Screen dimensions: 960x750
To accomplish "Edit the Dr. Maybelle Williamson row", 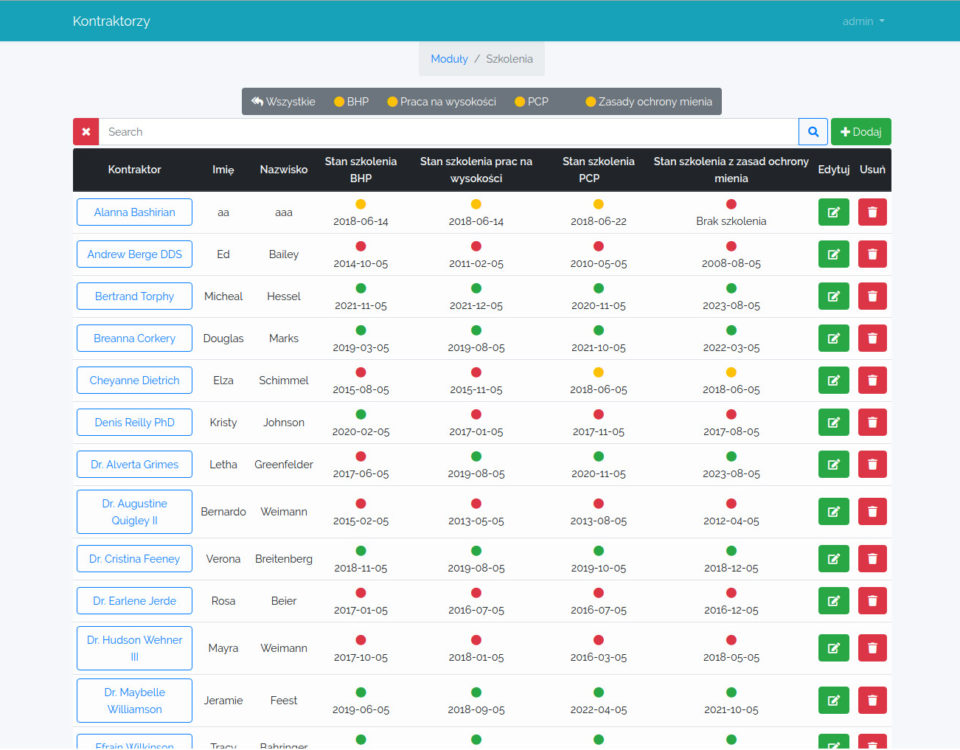I will [833, 700].
